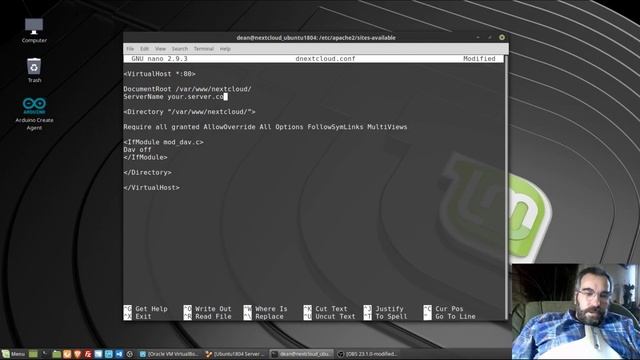Open the Computer desktop icon

click(34, 30)
